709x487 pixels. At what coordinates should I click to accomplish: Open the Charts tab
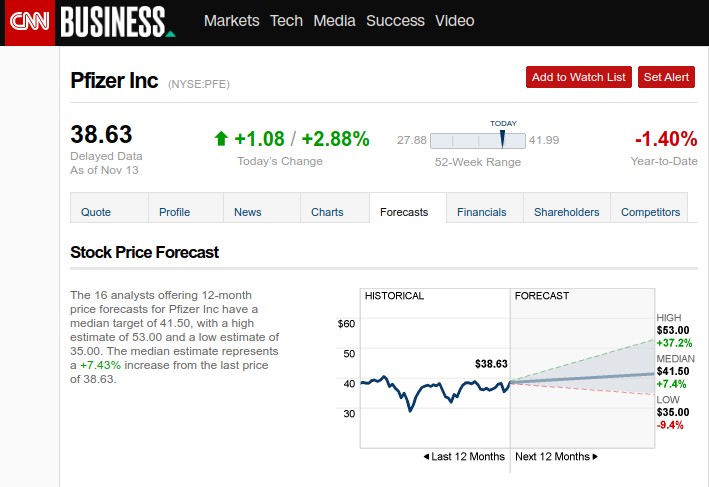click(327, 212)
